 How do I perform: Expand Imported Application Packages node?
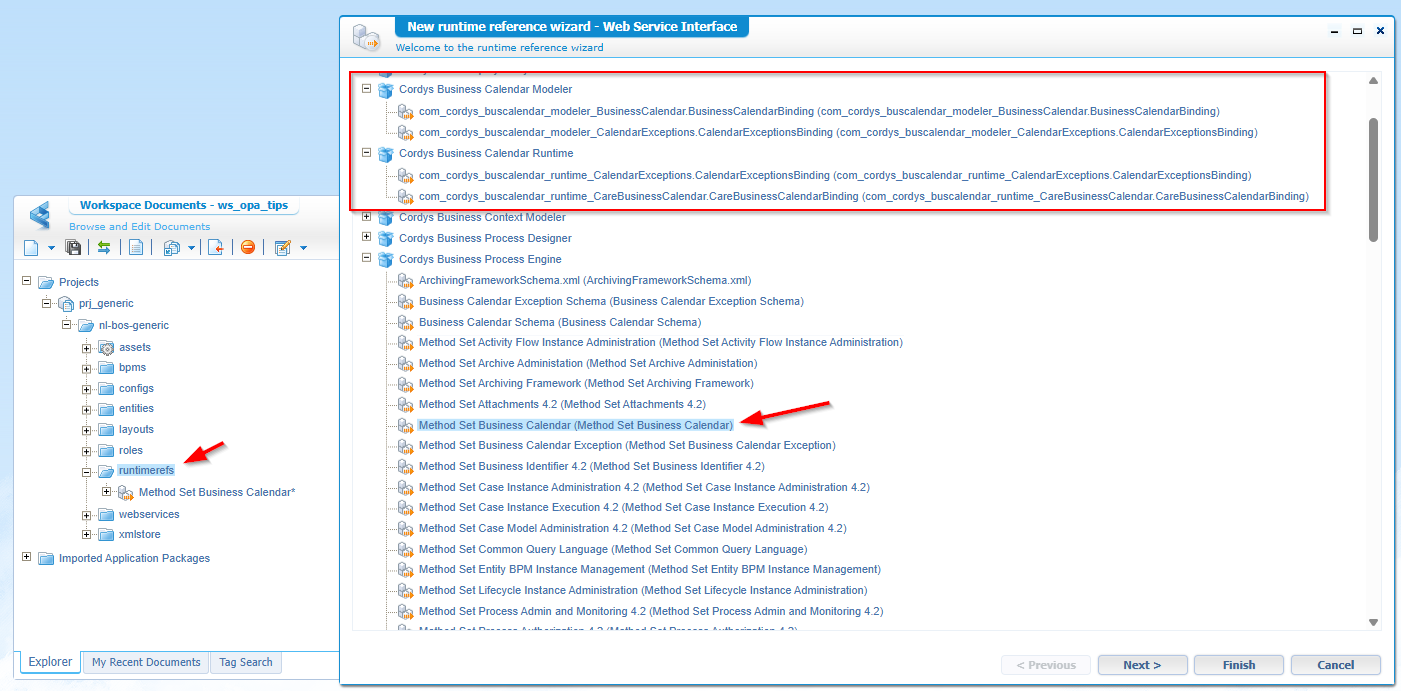[27, 557]
